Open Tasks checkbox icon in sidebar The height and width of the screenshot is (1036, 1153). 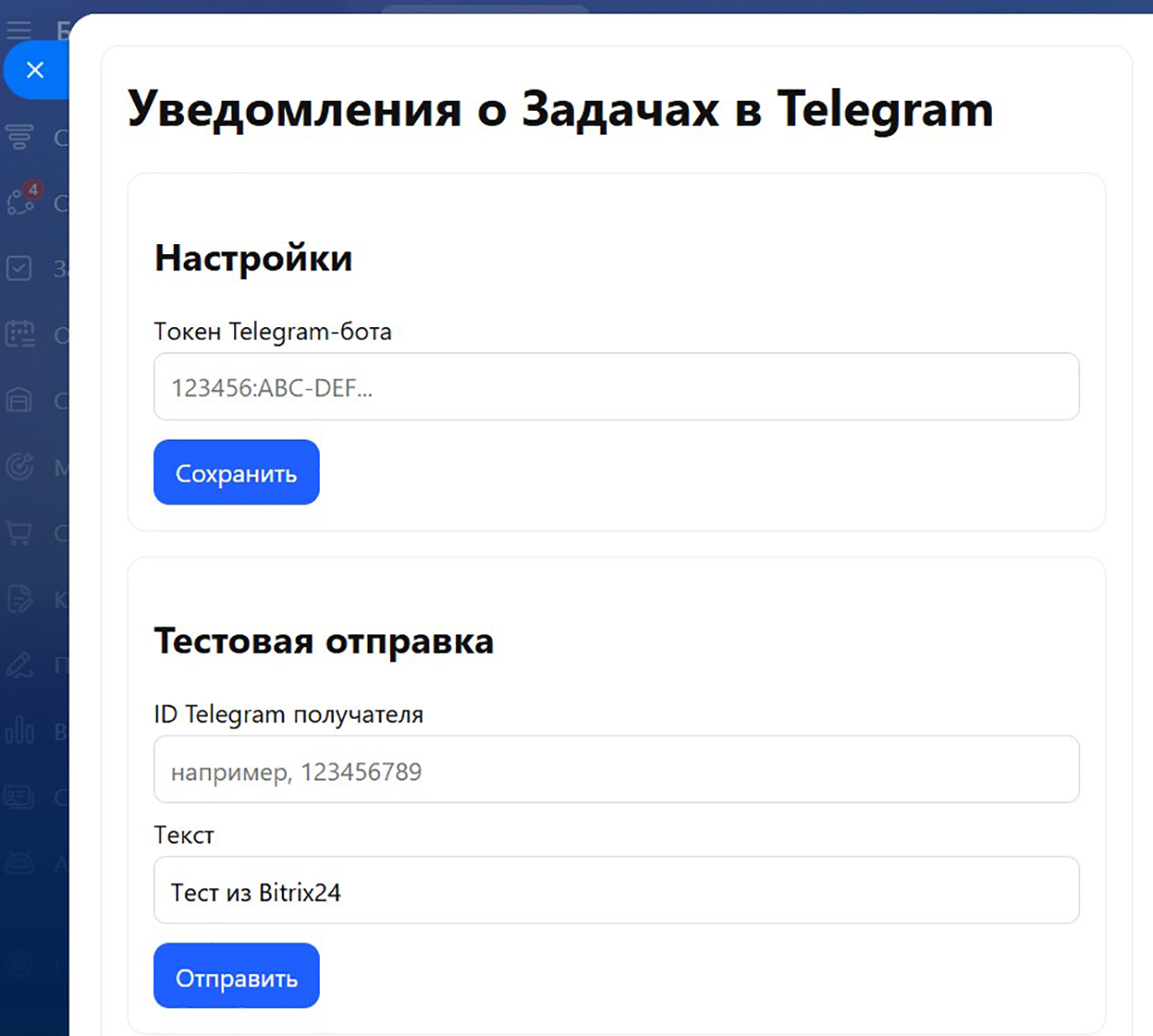tap(19, 268)
